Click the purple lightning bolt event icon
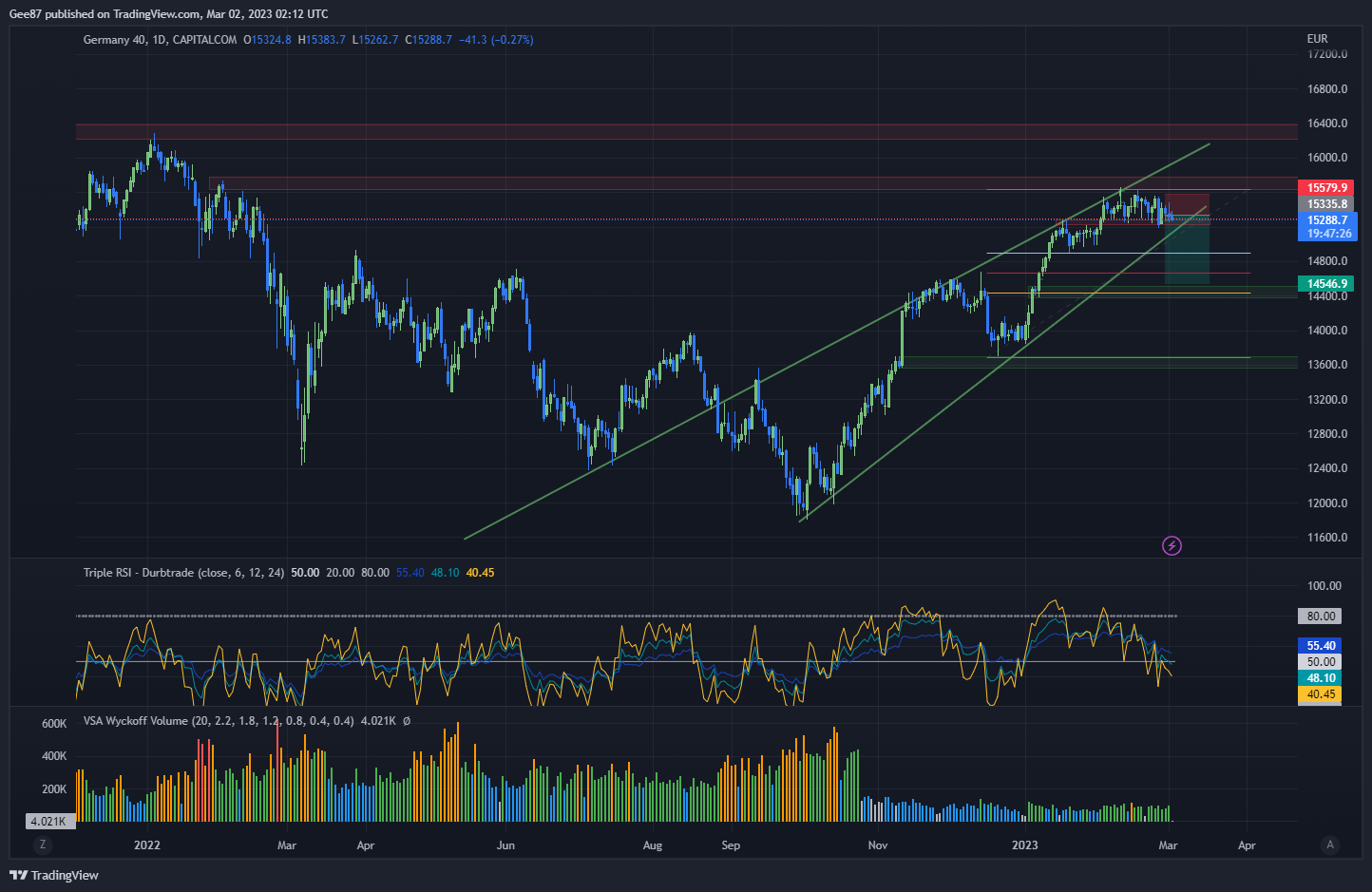This screenshot has height=892, width=1372. coord(1172,545)
